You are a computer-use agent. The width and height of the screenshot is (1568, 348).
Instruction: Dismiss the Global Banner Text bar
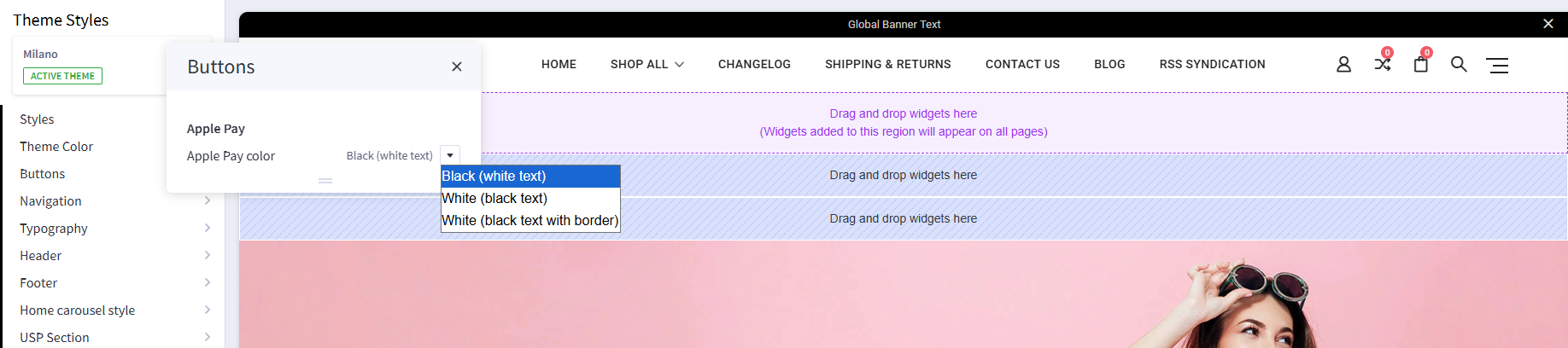tap(1548, 24)
